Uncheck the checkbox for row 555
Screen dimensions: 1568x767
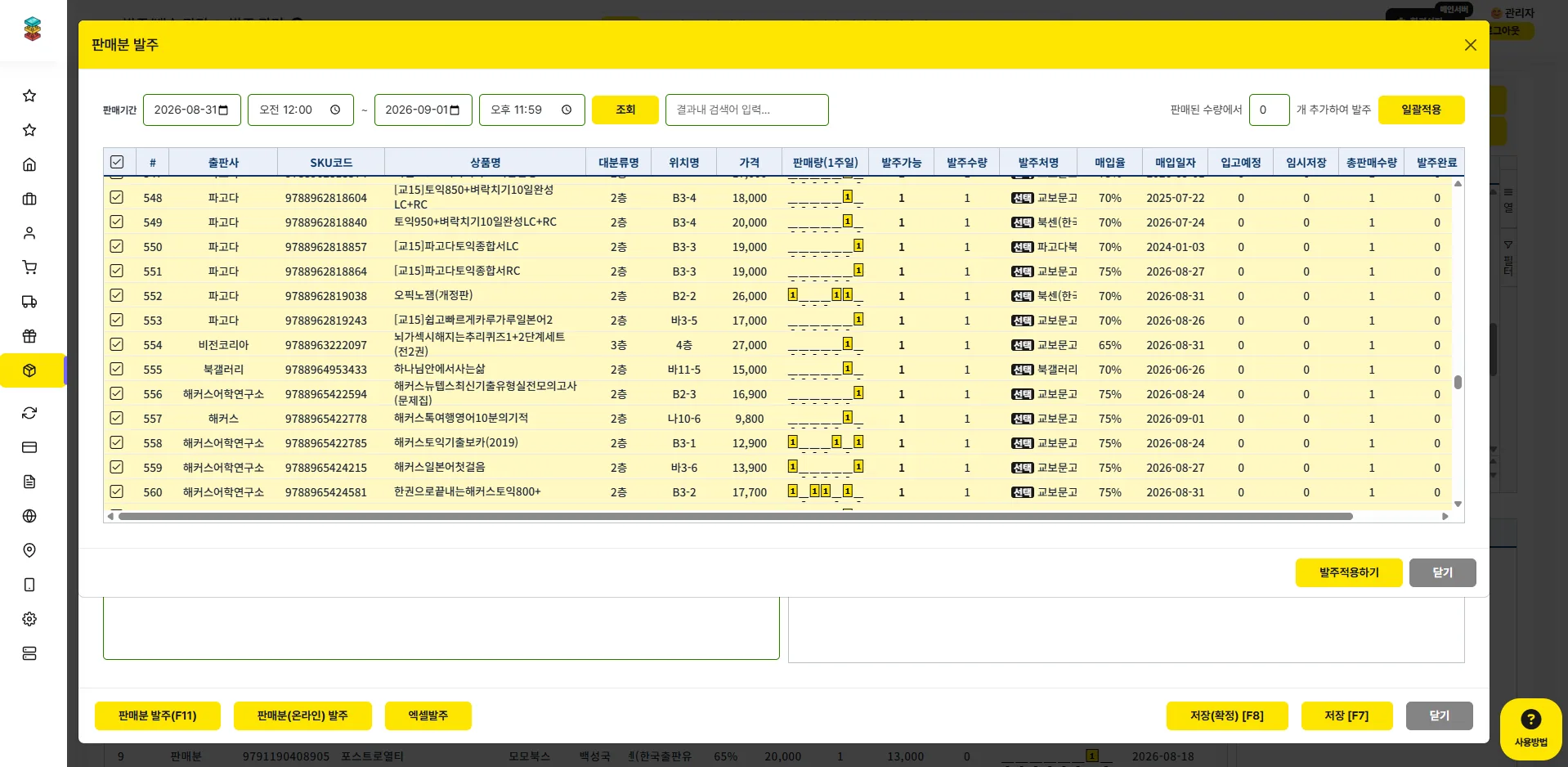click(117, 369)
